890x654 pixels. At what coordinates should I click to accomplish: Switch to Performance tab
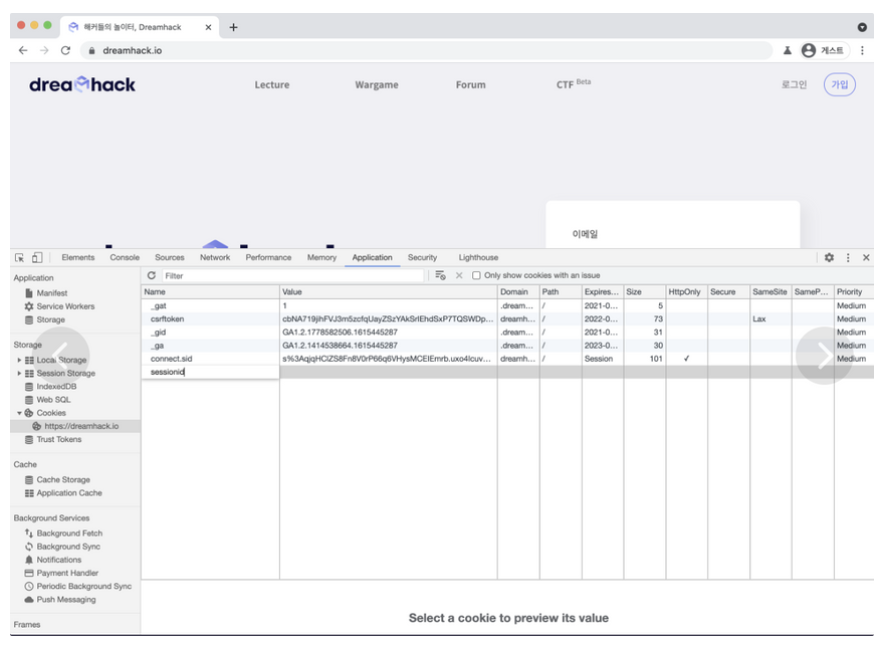(268, 258)
